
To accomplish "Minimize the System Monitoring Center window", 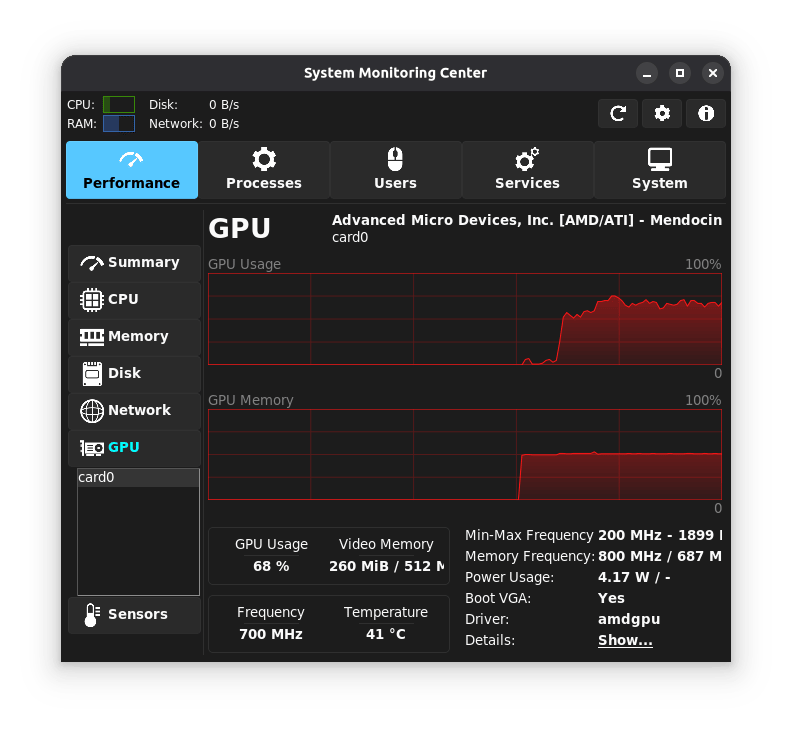I will coord(647,73).
